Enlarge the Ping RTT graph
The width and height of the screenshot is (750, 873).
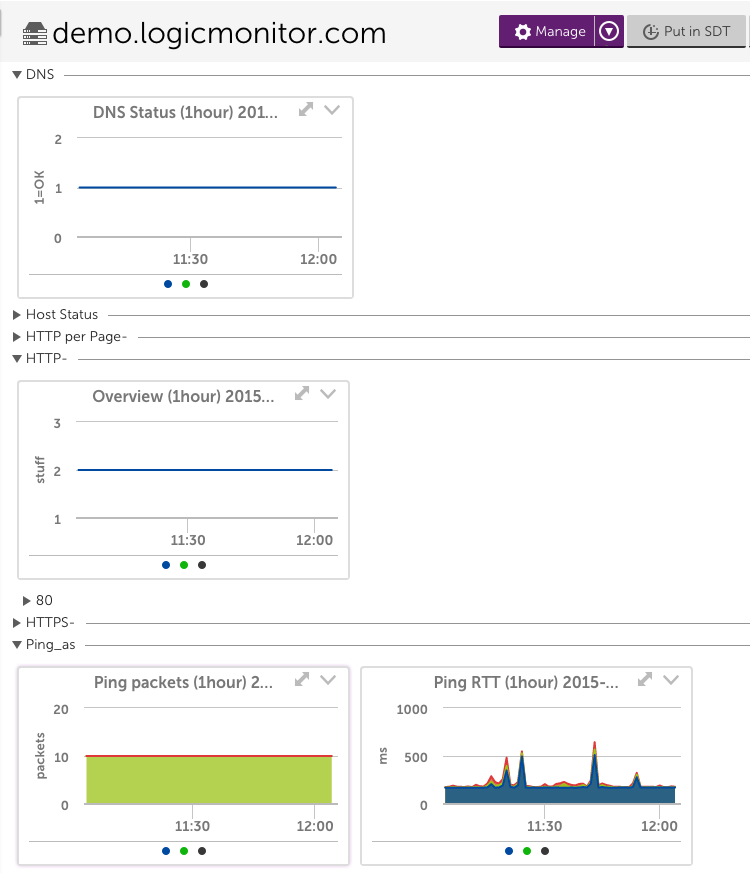pos(646,681)
